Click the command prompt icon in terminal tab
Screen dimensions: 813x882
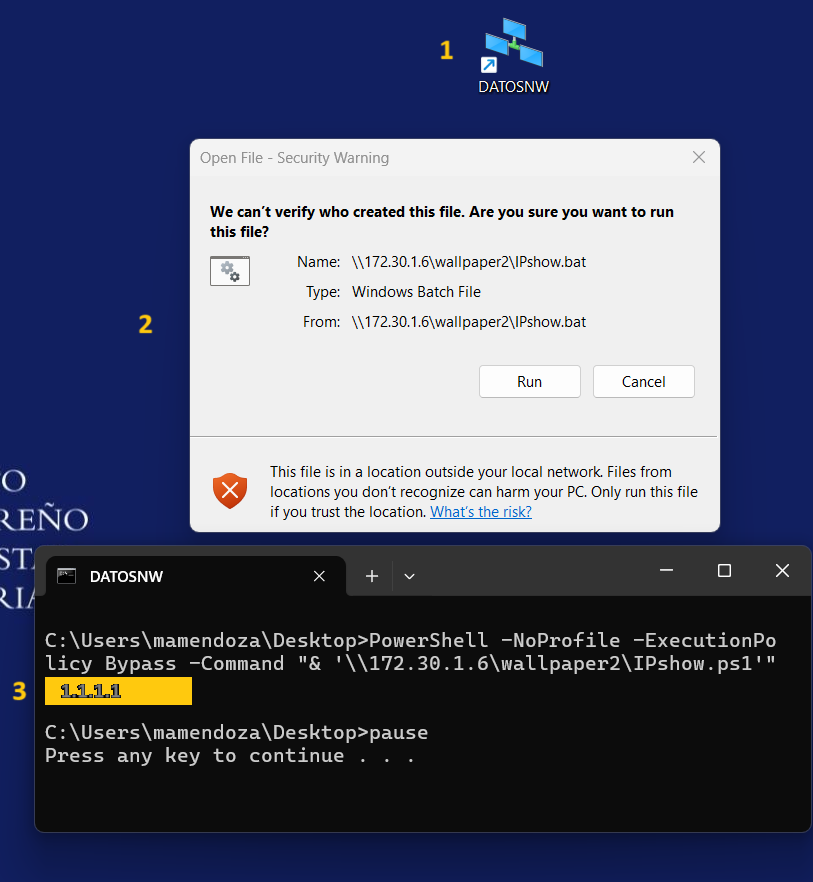point(67,576)
